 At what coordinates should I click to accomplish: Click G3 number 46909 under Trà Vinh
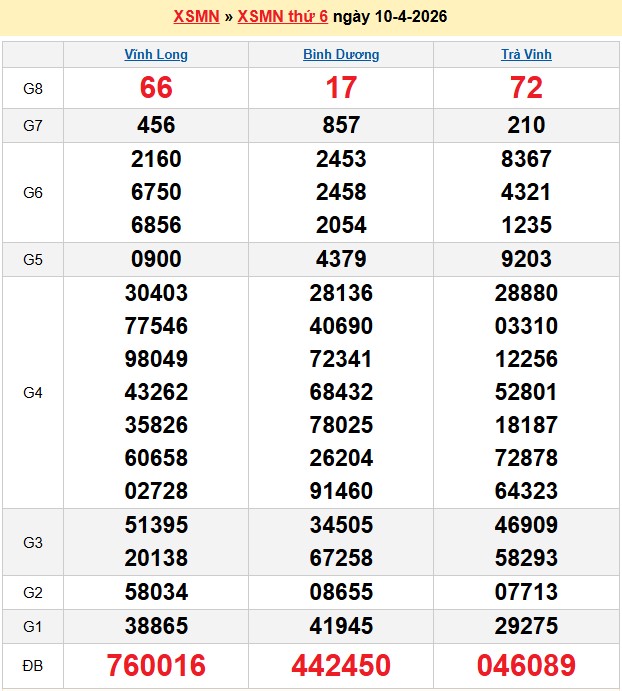pyautogui.click(x=526, y=525)
